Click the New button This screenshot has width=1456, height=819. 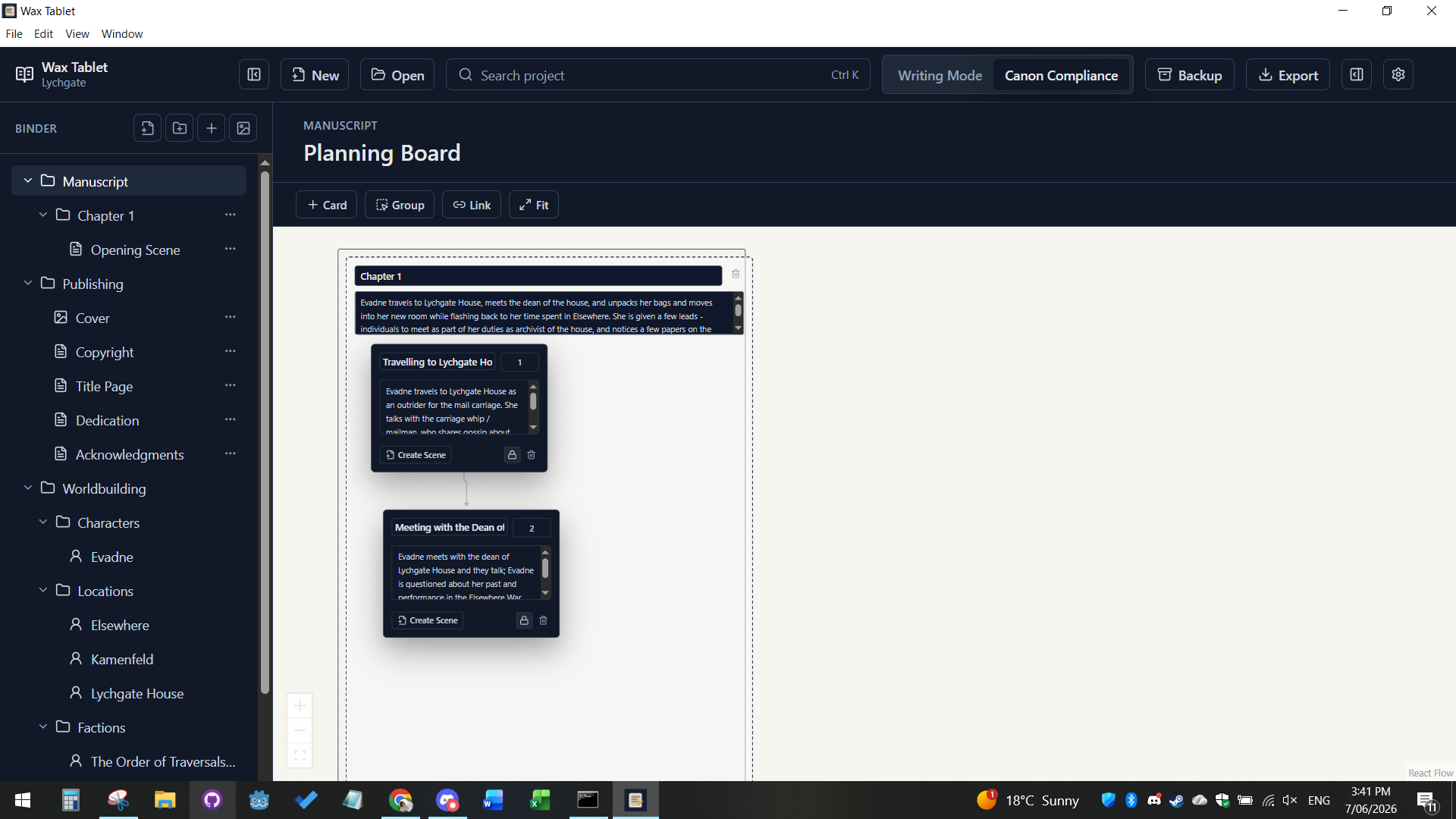pyautogui.click(x=315, y=74)
